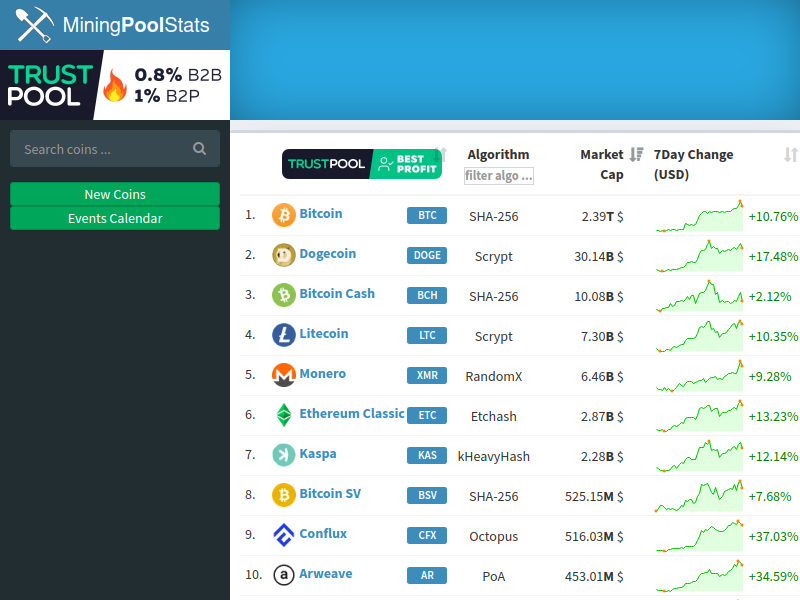Click the KAS ticker badge
Image resolution: width=800 pixels, height=600 pixels.
coord(427,455)
